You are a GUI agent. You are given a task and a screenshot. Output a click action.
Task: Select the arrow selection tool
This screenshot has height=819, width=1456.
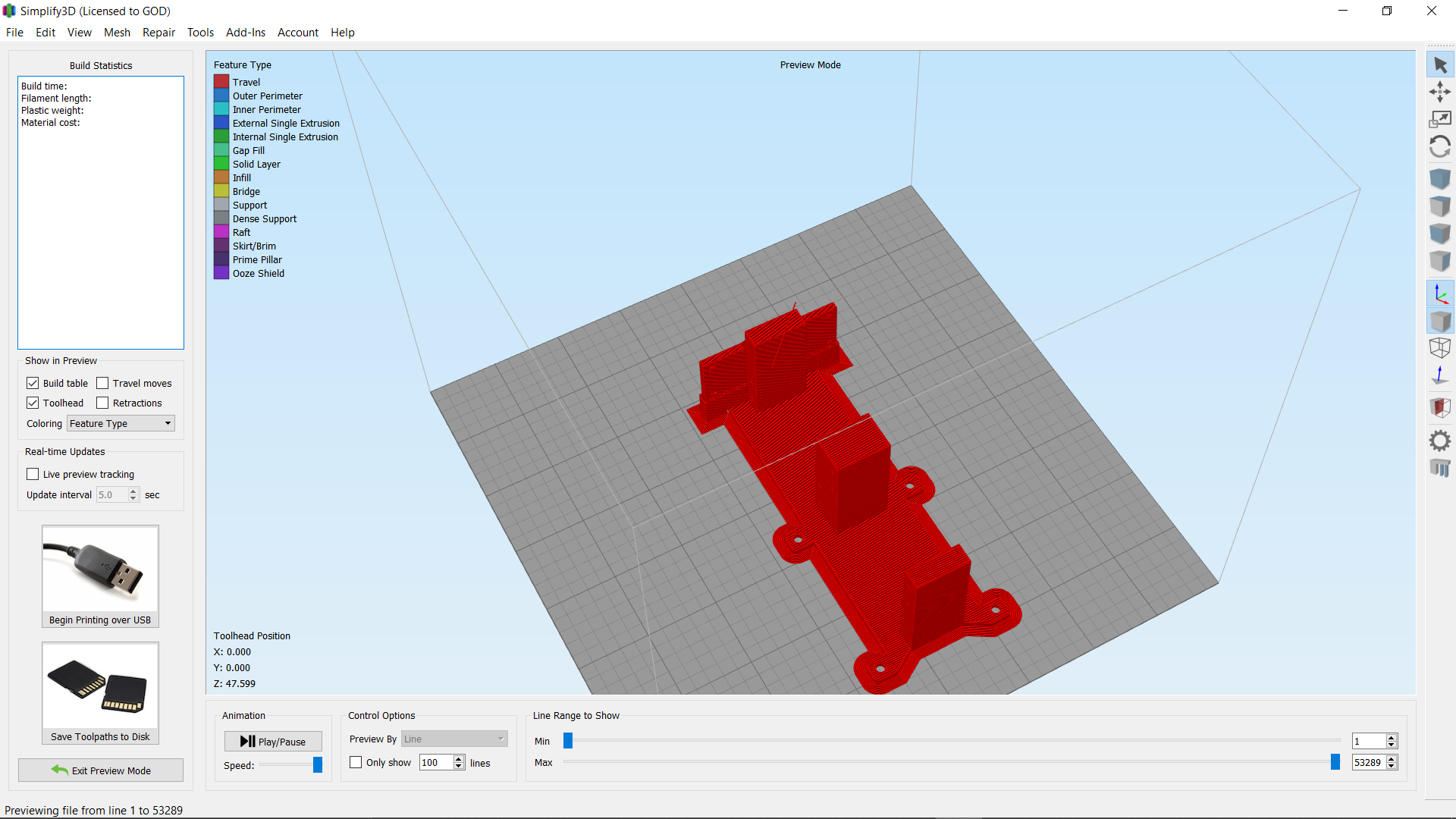1440,64
